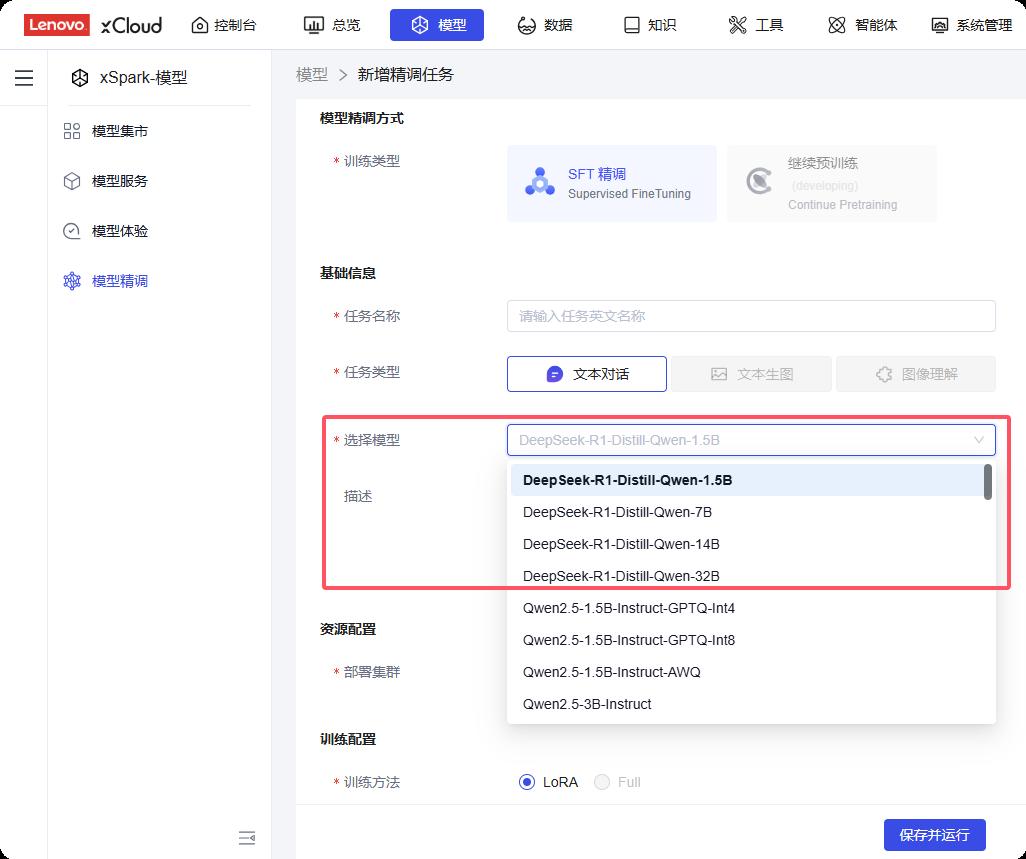Choose Qwen2.5-3B-Instruct option

(x=747, y=705)
